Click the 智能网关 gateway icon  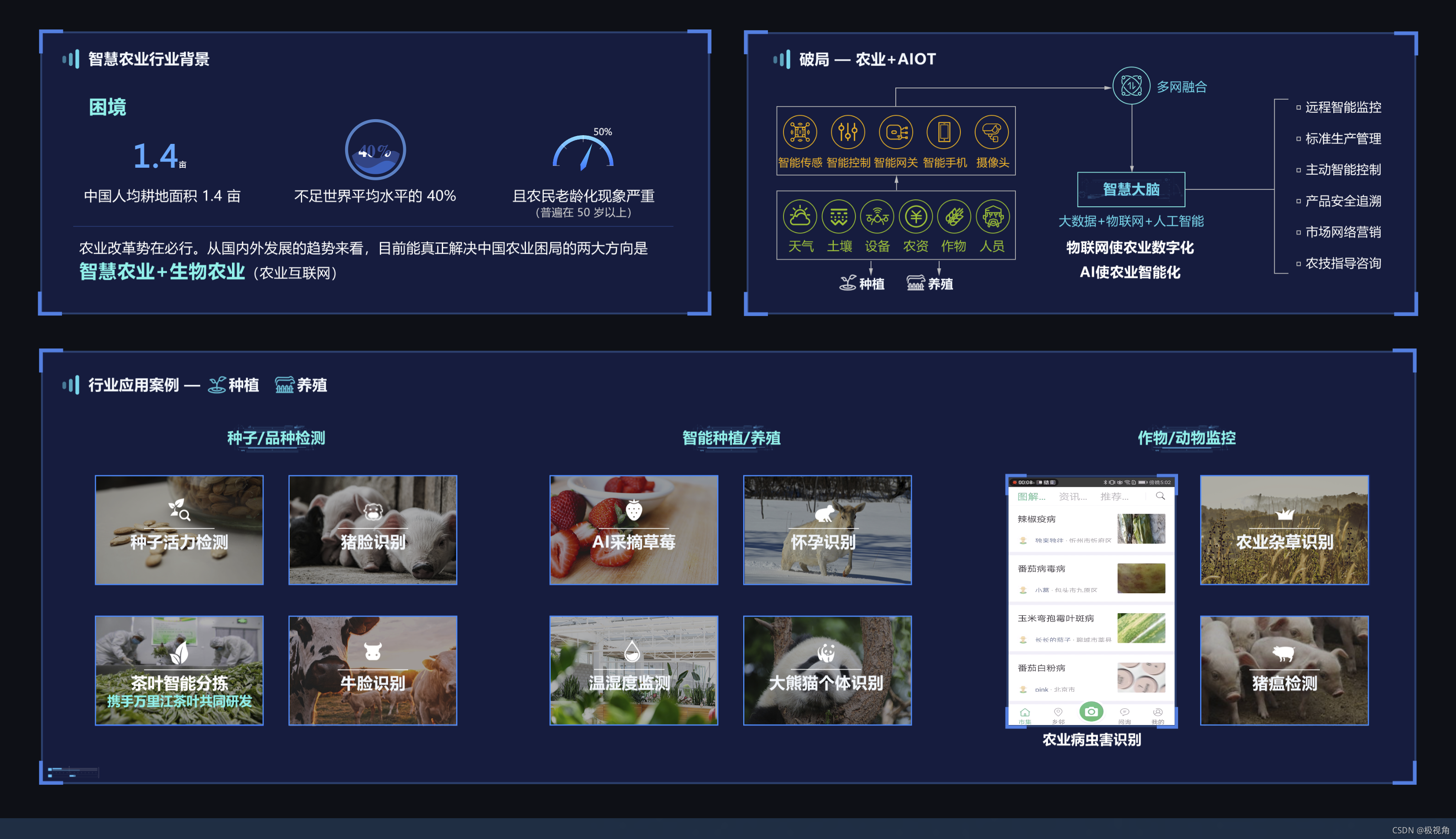click(896, 133)
